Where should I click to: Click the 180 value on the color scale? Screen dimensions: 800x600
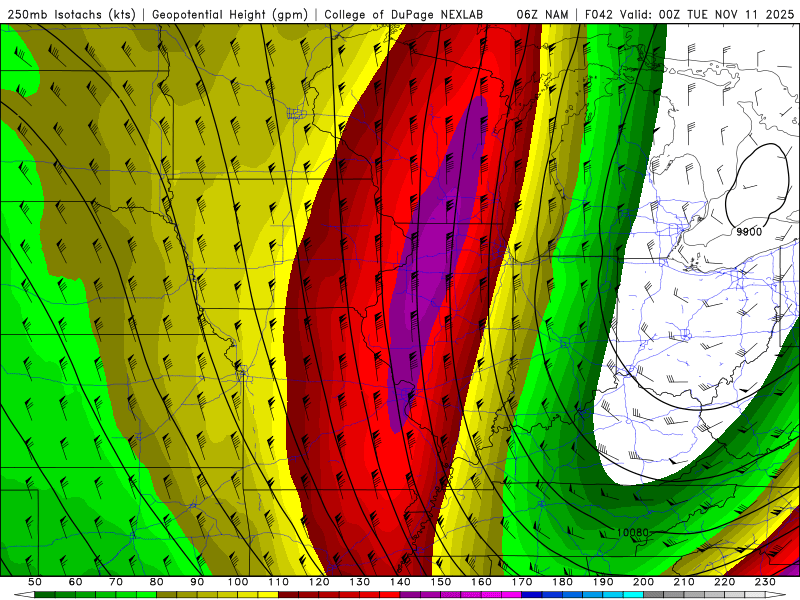coord(562,582)
